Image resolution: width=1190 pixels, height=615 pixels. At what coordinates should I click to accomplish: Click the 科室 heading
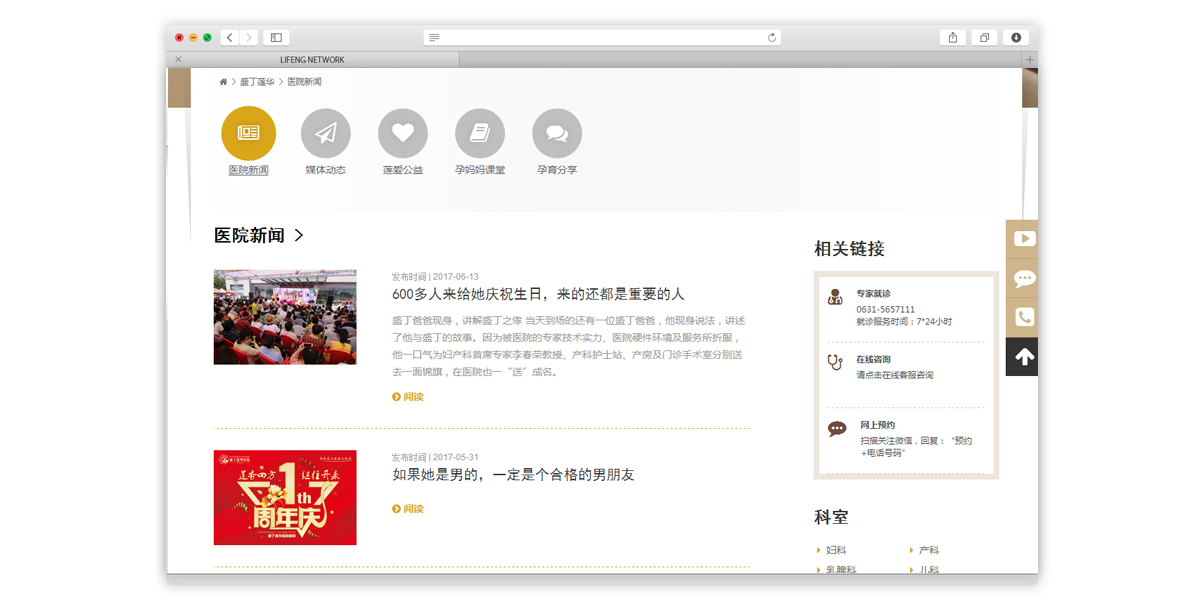[831, 518]
